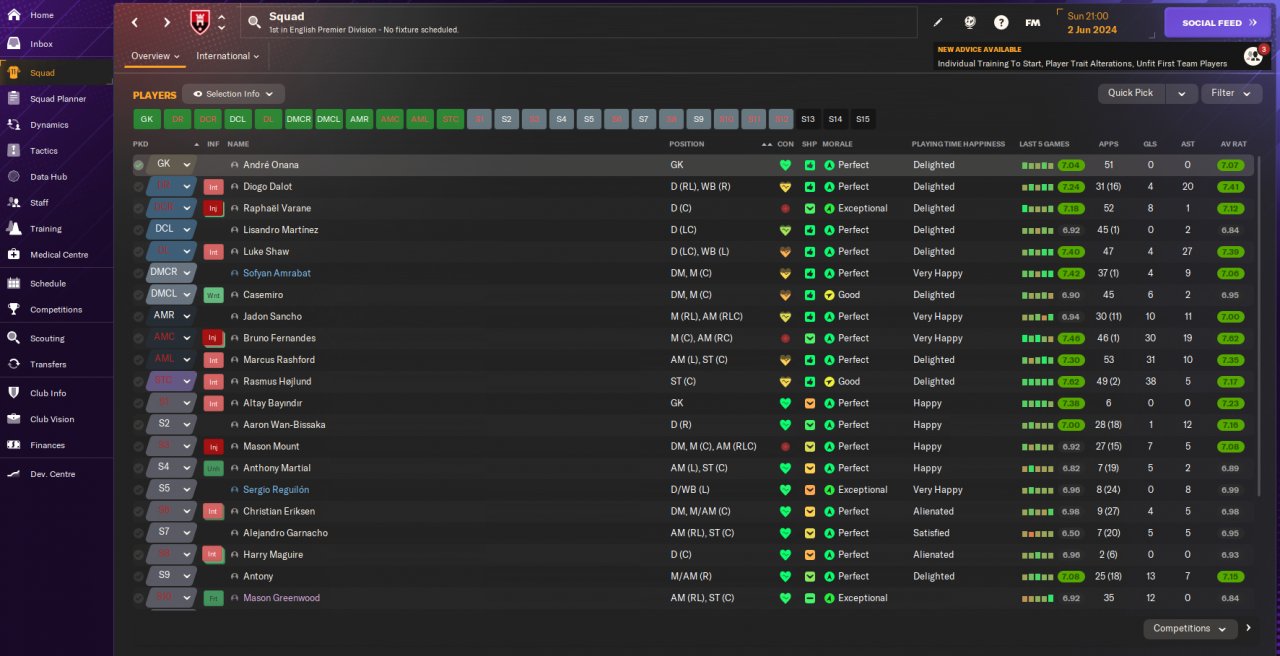
Task: Open the International tab menu
Action: (x=228, y=56)
